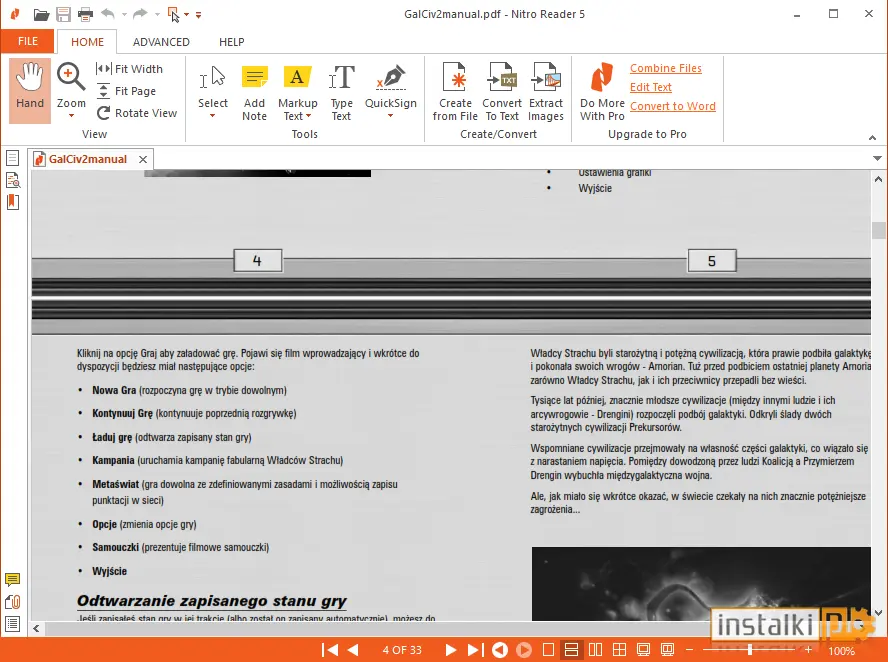Rotate the page view
888x662 pixels.
136,113
